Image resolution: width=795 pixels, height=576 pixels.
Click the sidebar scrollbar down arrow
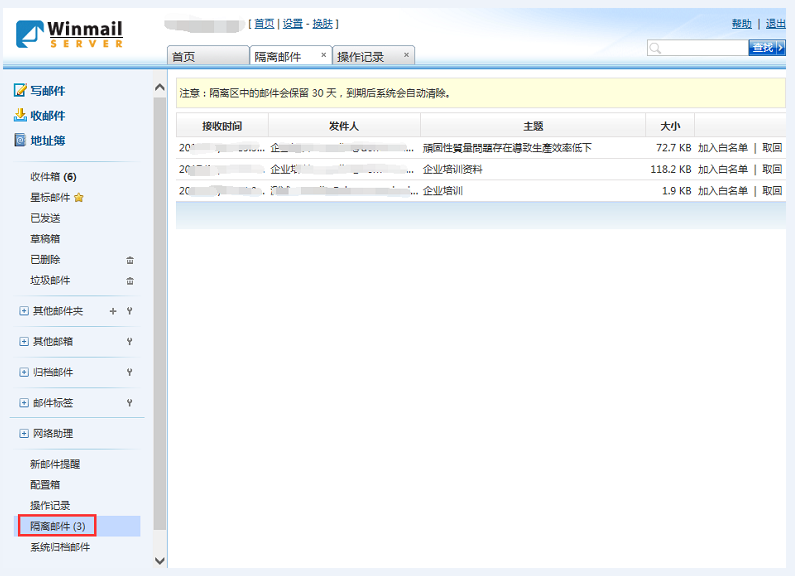(160, 560)
